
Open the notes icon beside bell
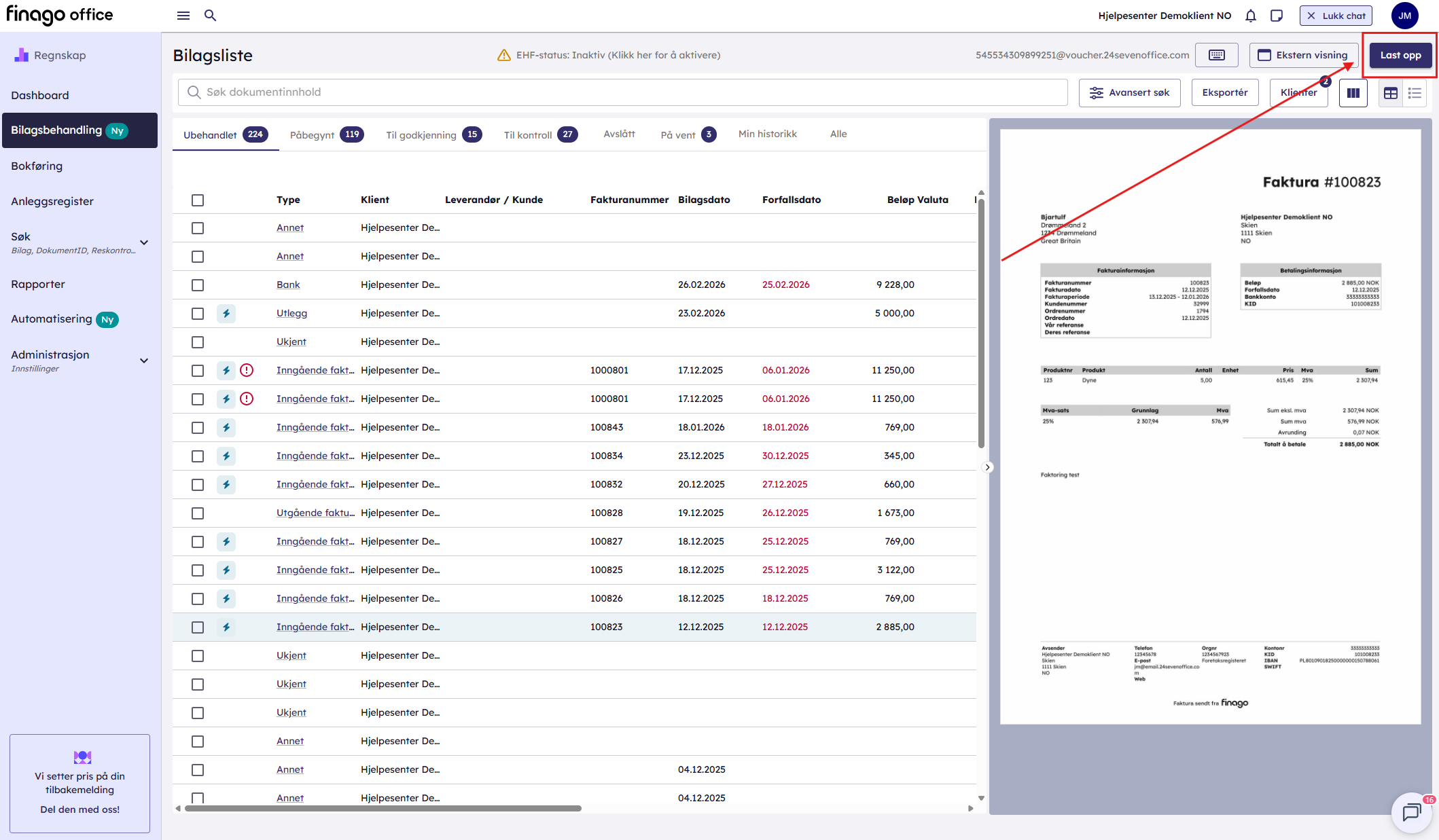1276,16
